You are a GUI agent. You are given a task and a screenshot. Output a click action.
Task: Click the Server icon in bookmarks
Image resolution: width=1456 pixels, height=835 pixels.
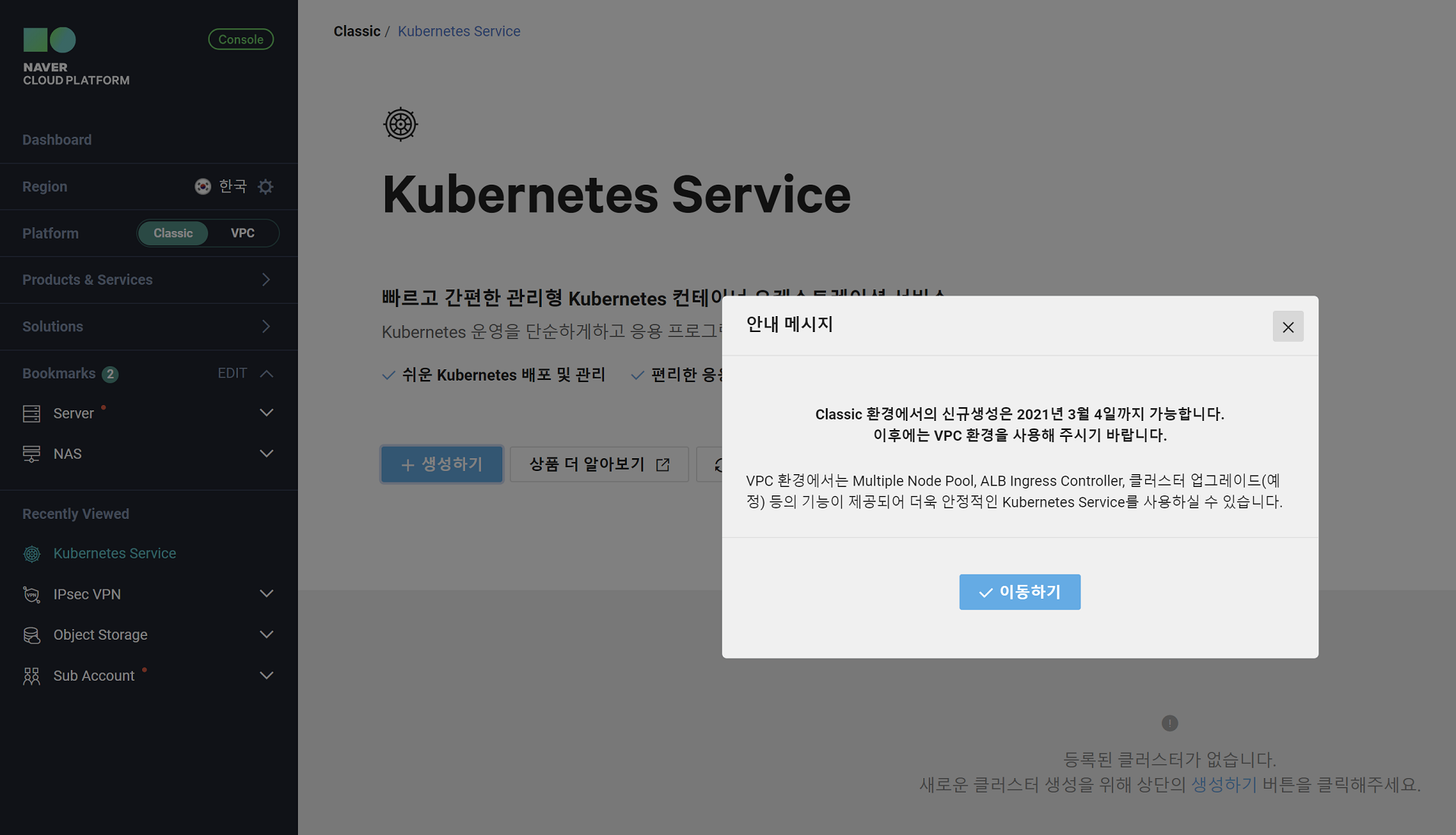(31, 413)
